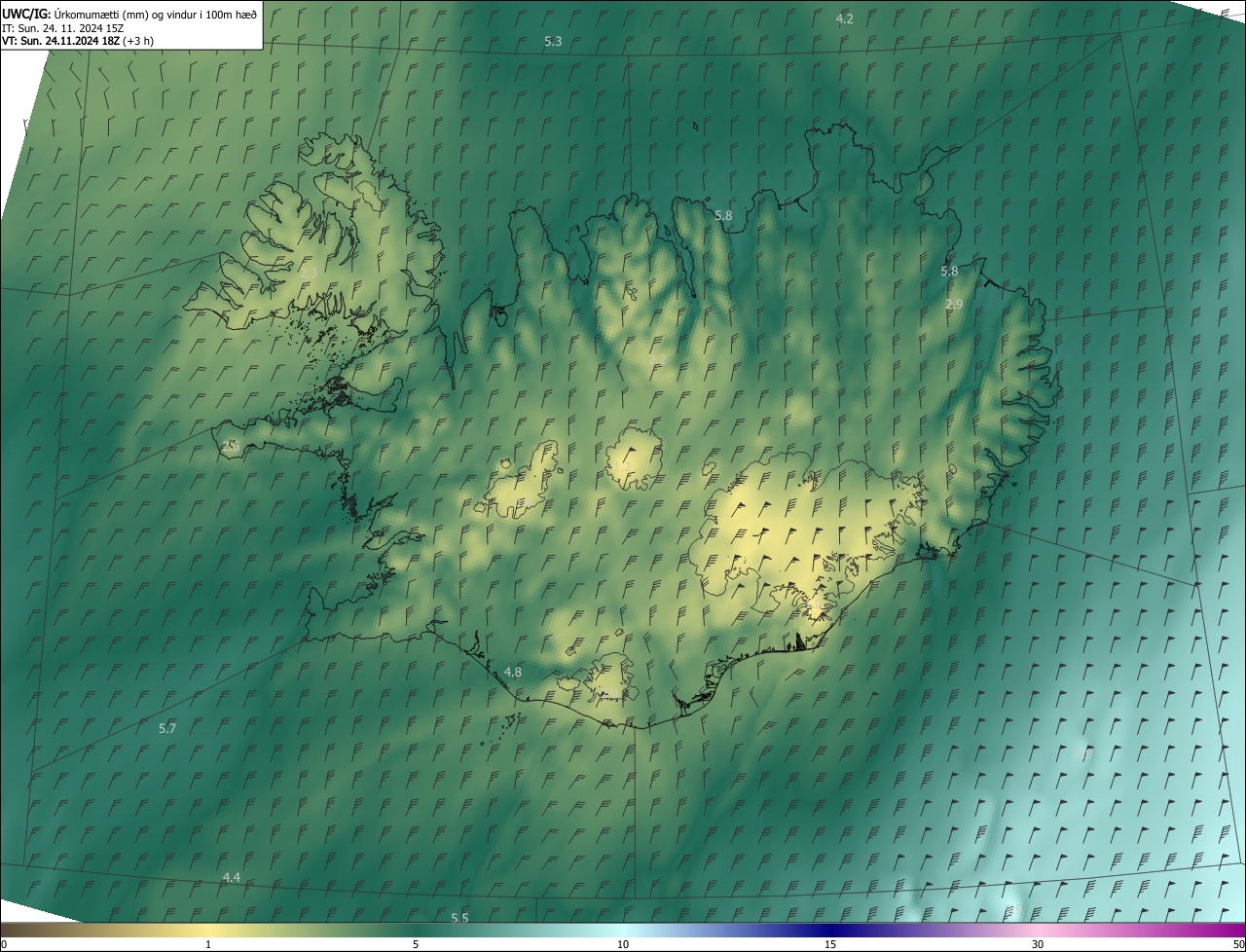
Task: Click the colour scale tick label 10
Action: [623, 945]
